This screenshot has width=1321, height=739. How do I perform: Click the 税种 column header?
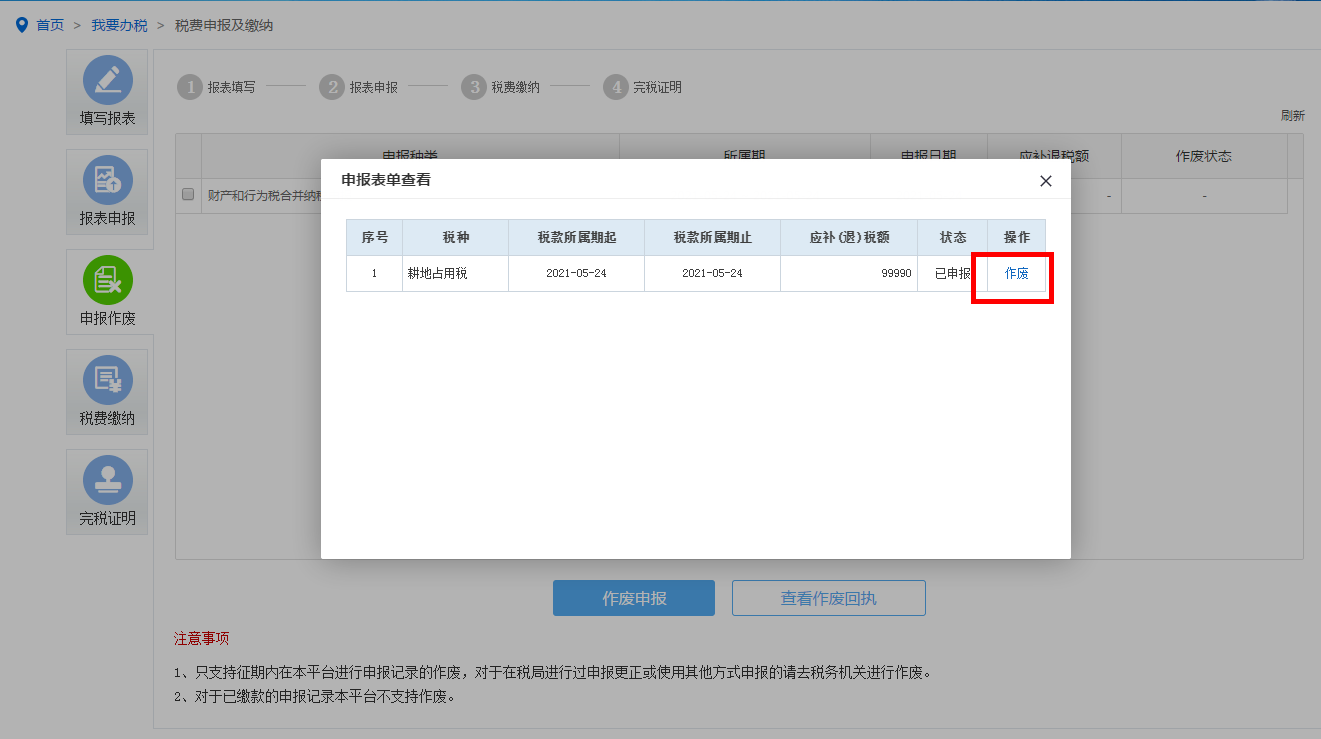coord(456,238)
